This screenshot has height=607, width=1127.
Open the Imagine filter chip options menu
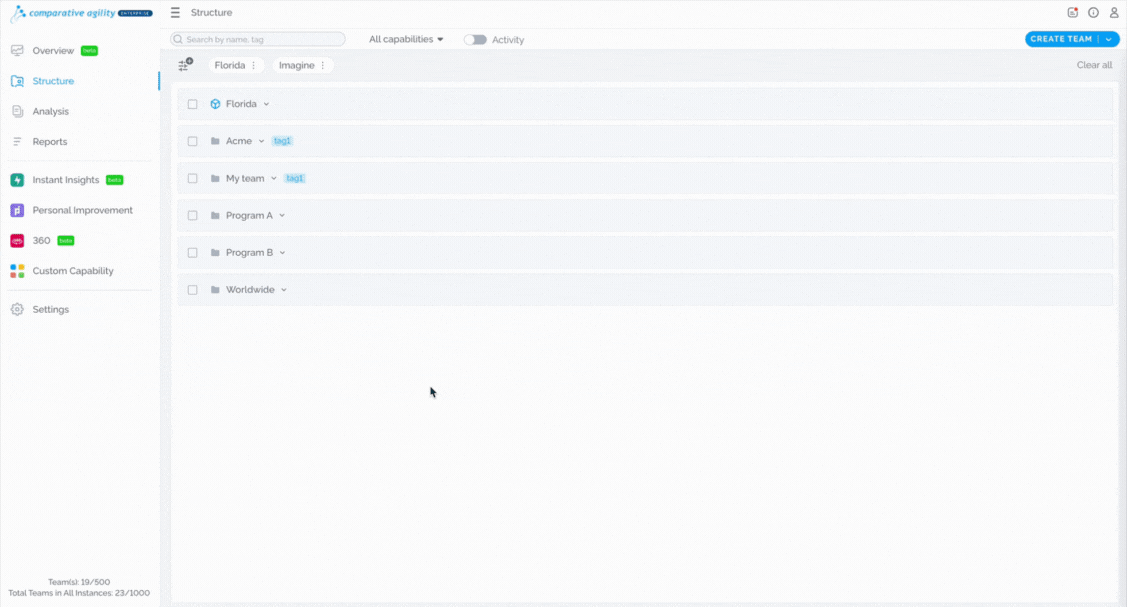point(323,65)
